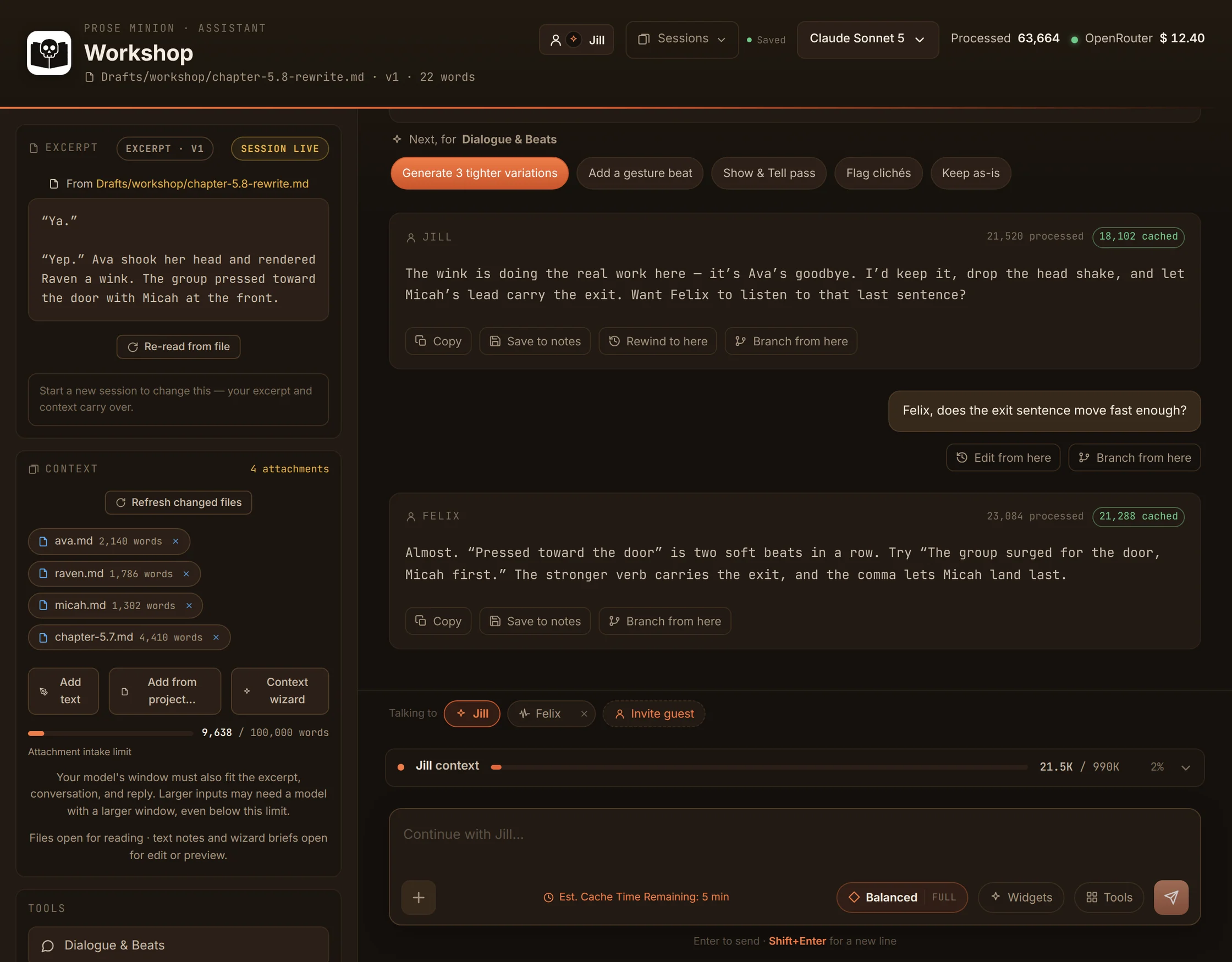Choose Add a gesture beat suggestion

[640, 173]
